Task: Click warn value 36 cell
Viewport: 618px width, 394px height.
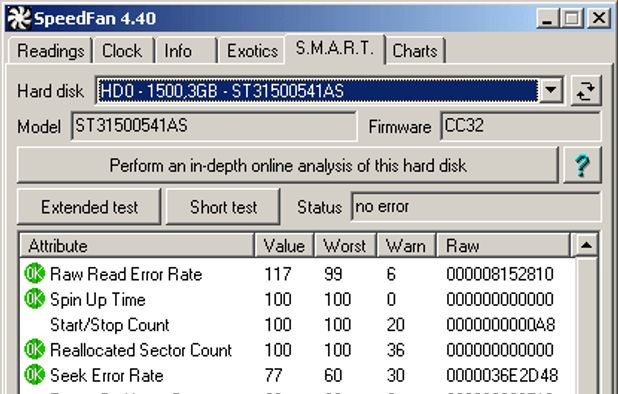Action: [395, 349]
